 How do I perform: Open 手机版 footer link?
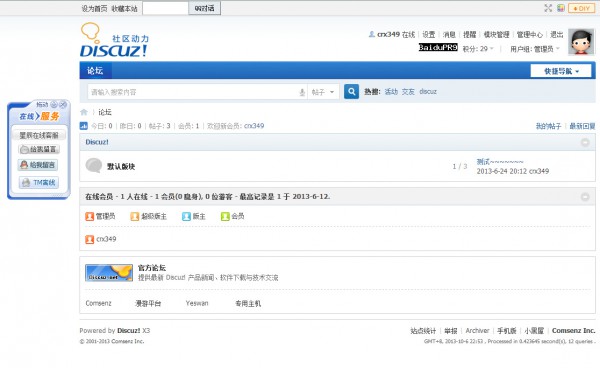pyautogui.click(x=507, y=331)
